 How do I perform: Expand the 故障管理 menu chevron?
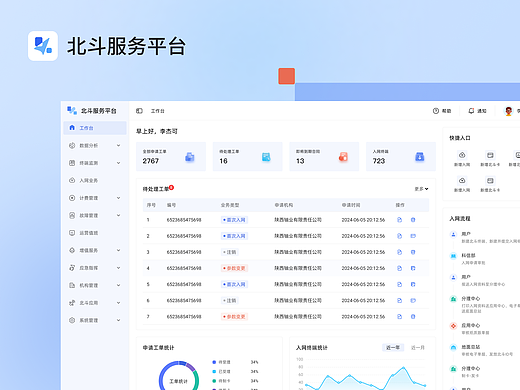(118, 215)
